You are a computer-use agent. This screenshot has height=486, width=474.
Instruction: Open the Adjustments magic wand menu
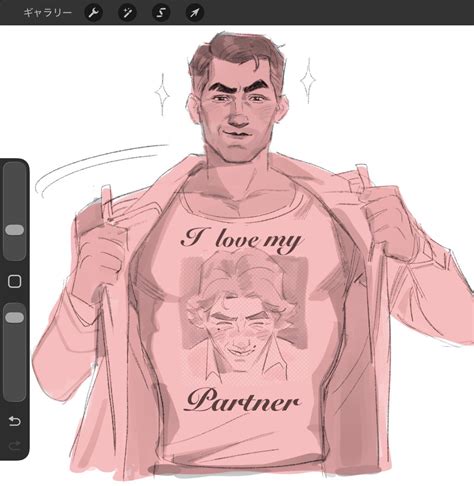[x=127, y=13]
